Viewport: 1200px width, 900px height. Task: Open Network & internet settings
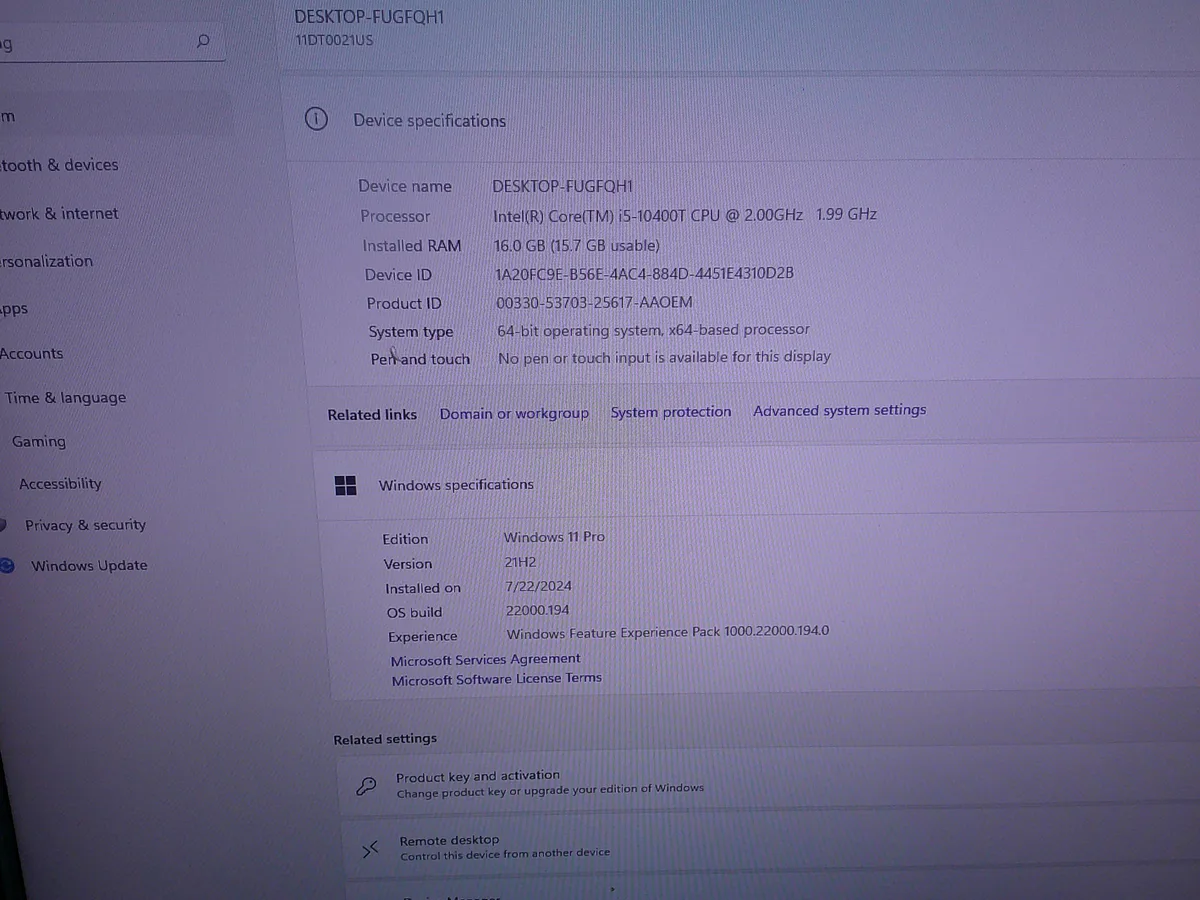point(59,213)
